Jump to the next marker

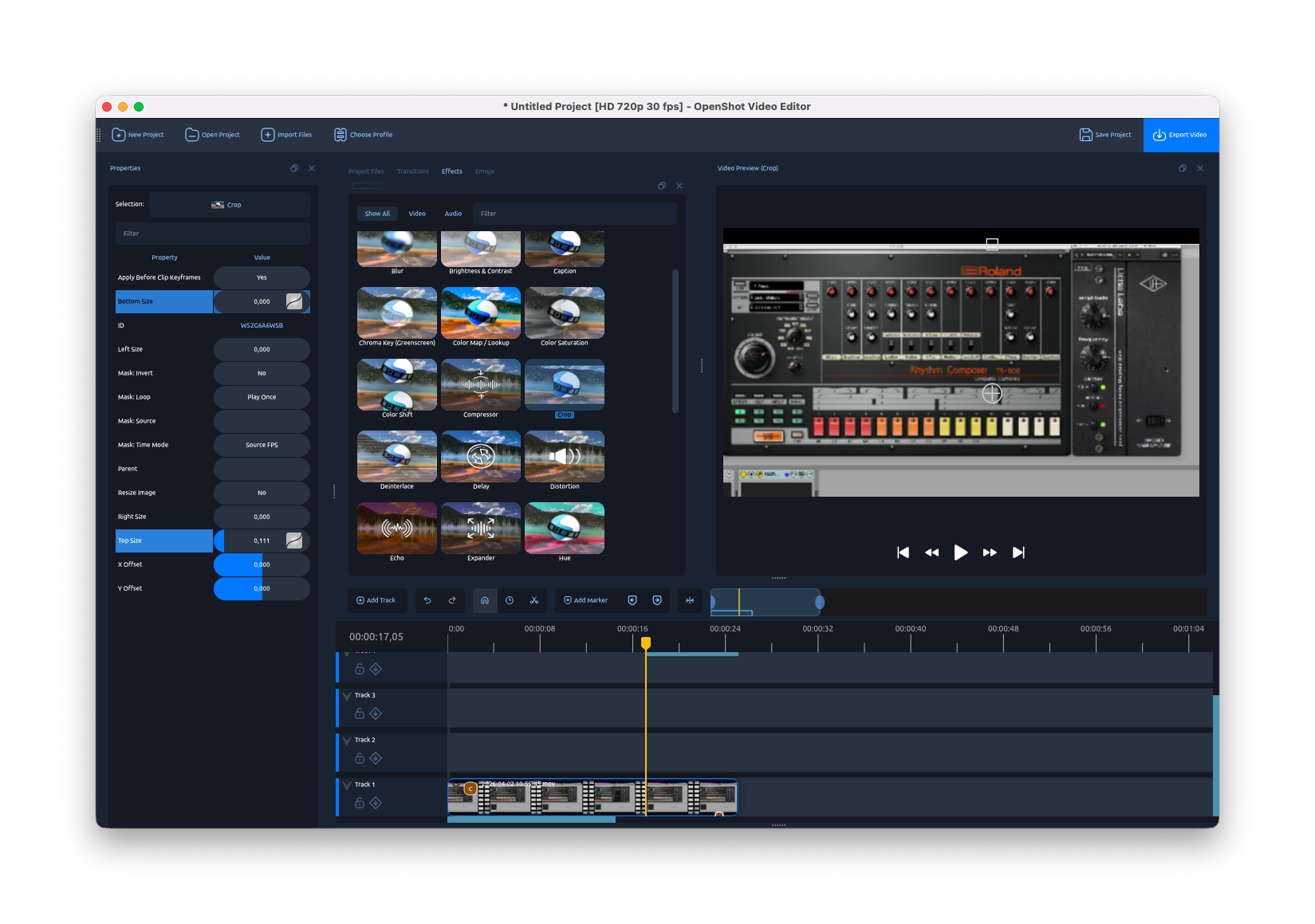[656, 600]
